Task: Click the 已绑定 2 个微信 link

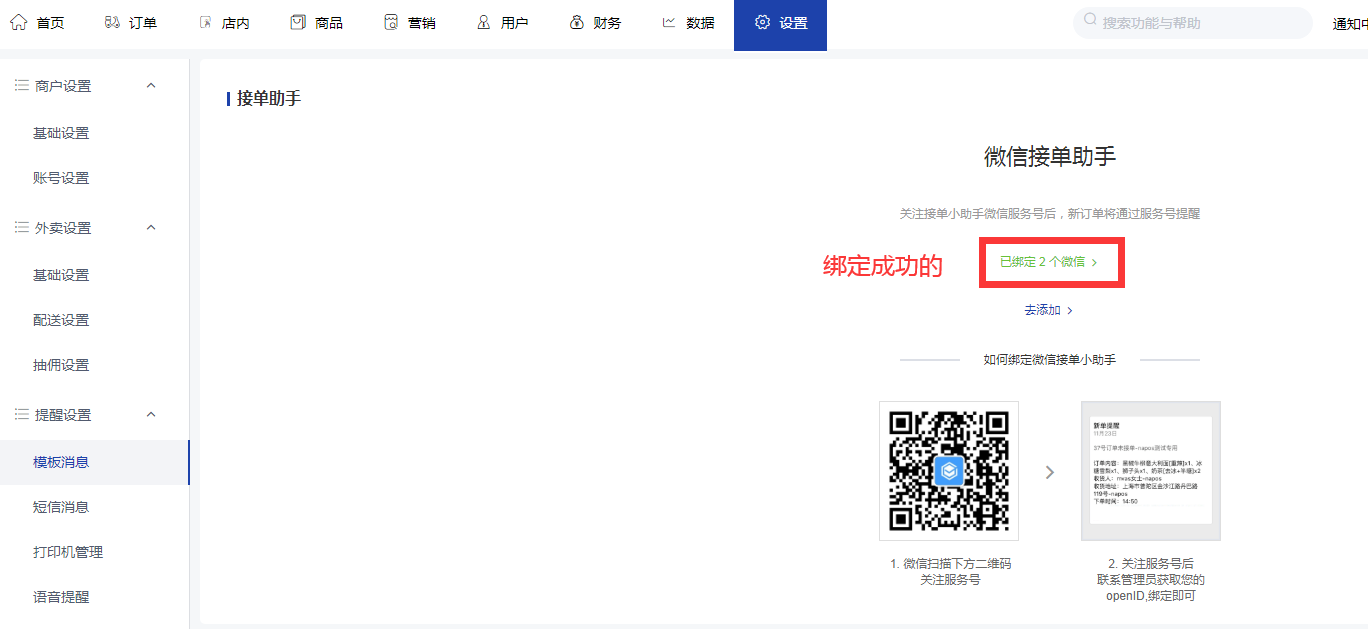Action: (1042, 262)
